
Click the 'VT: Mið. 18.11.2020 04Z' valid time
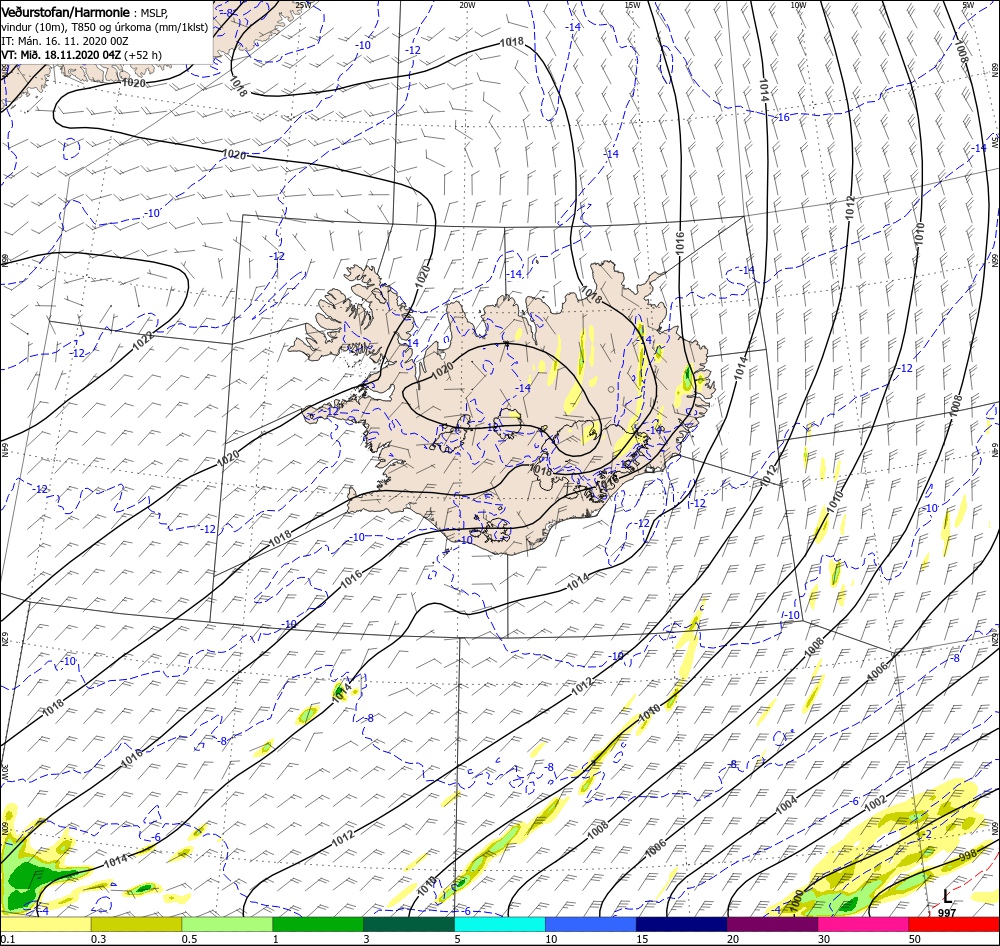pyautogui.click(x=61, y=55)
